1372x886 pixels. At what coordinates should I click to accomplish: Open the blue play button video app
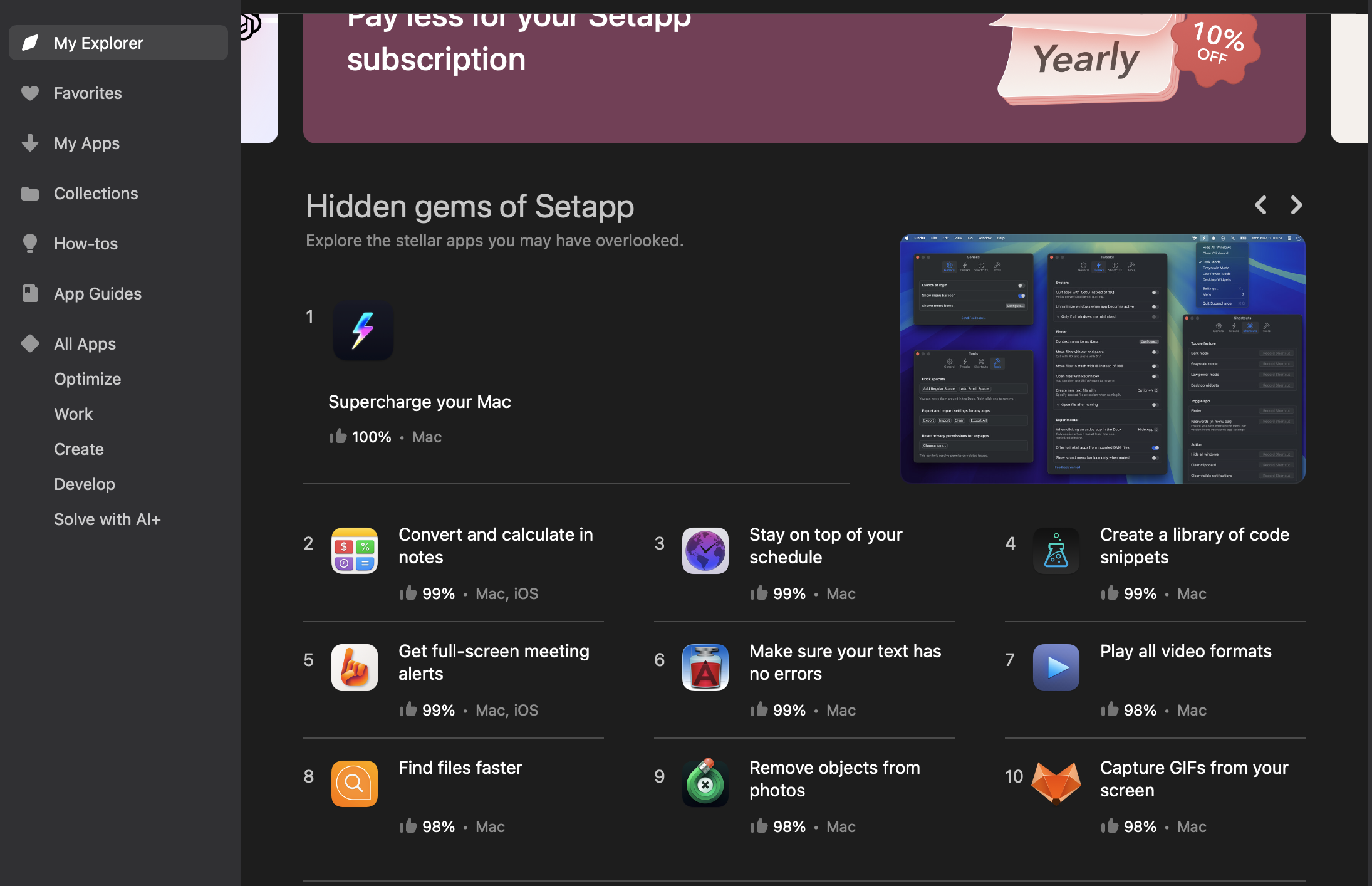pos(1056,667)
